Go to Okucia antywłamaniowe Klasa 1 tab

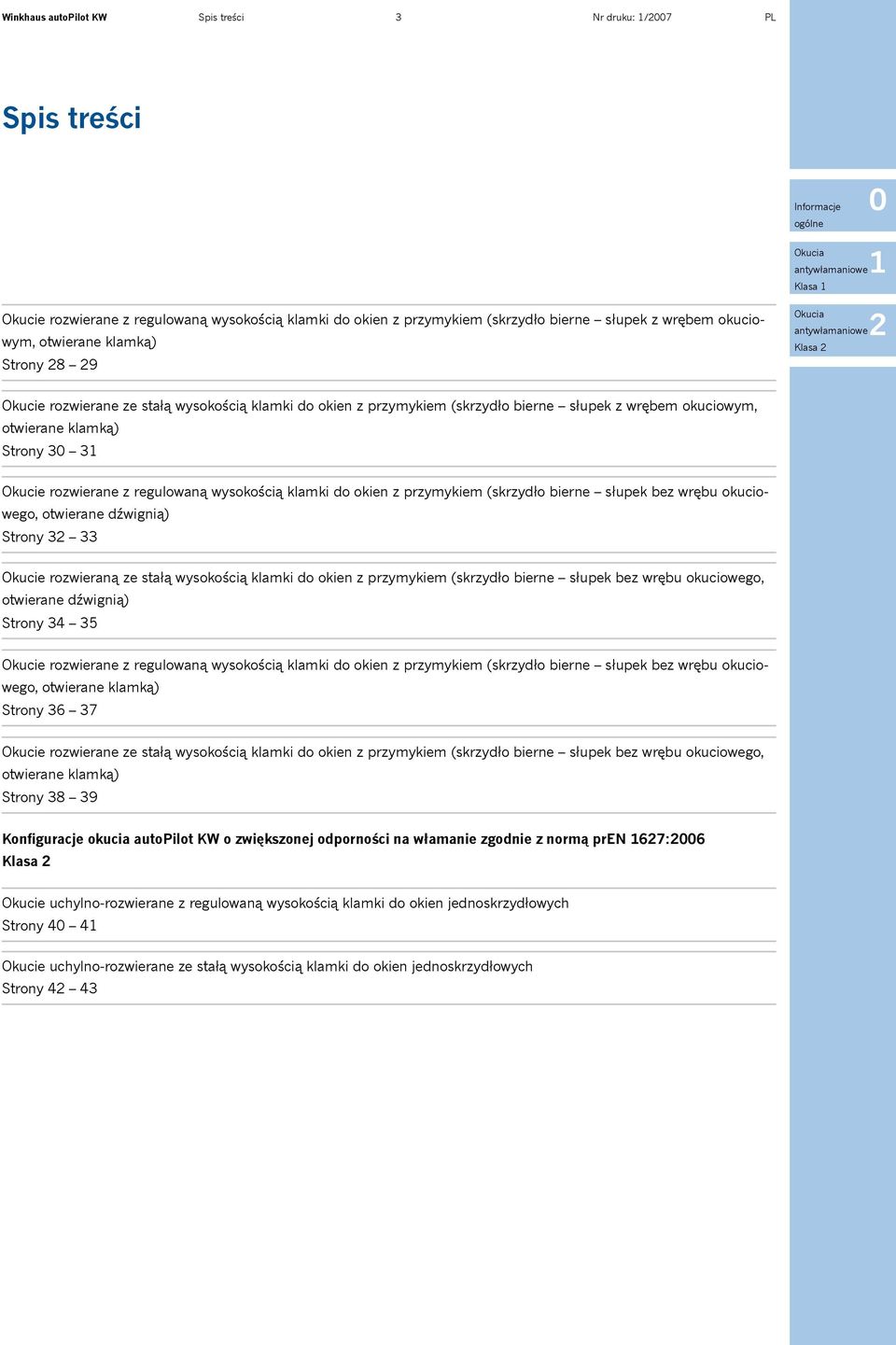(843, 269)
